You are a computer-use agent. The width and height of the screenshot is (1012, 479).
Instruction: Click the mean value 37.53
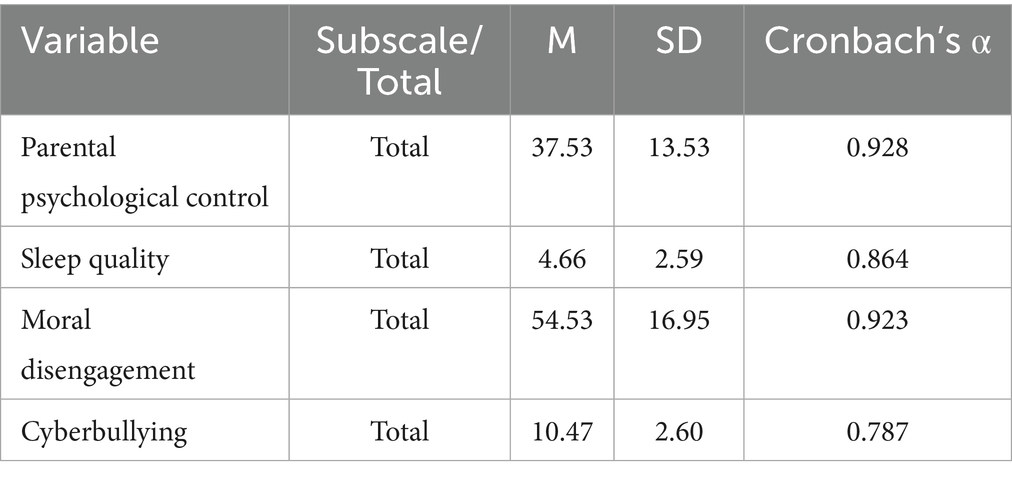pos(562,148)
